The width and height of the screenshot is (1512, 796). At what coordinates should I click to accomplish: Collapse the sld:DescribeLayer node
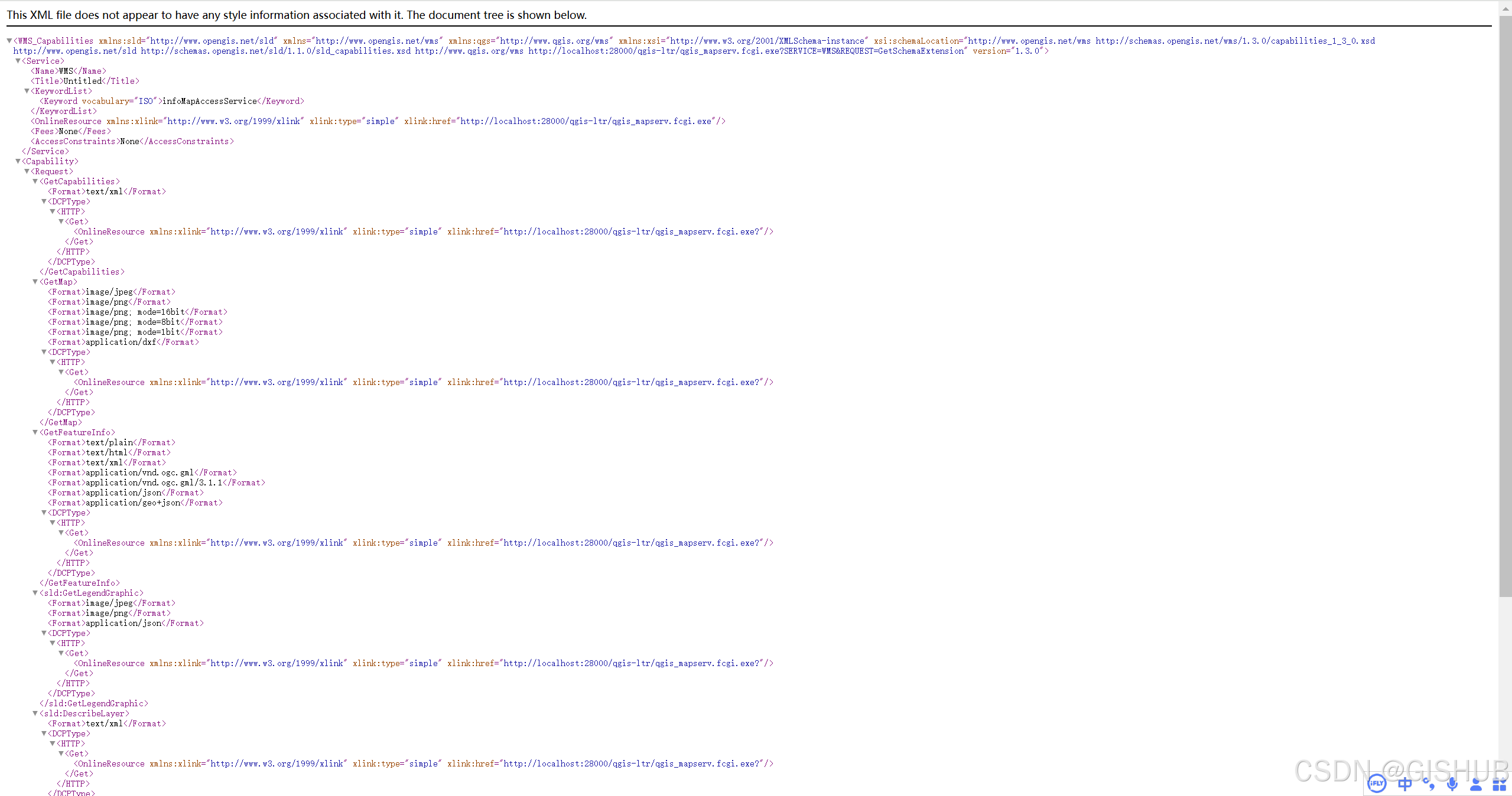(35, 713)
